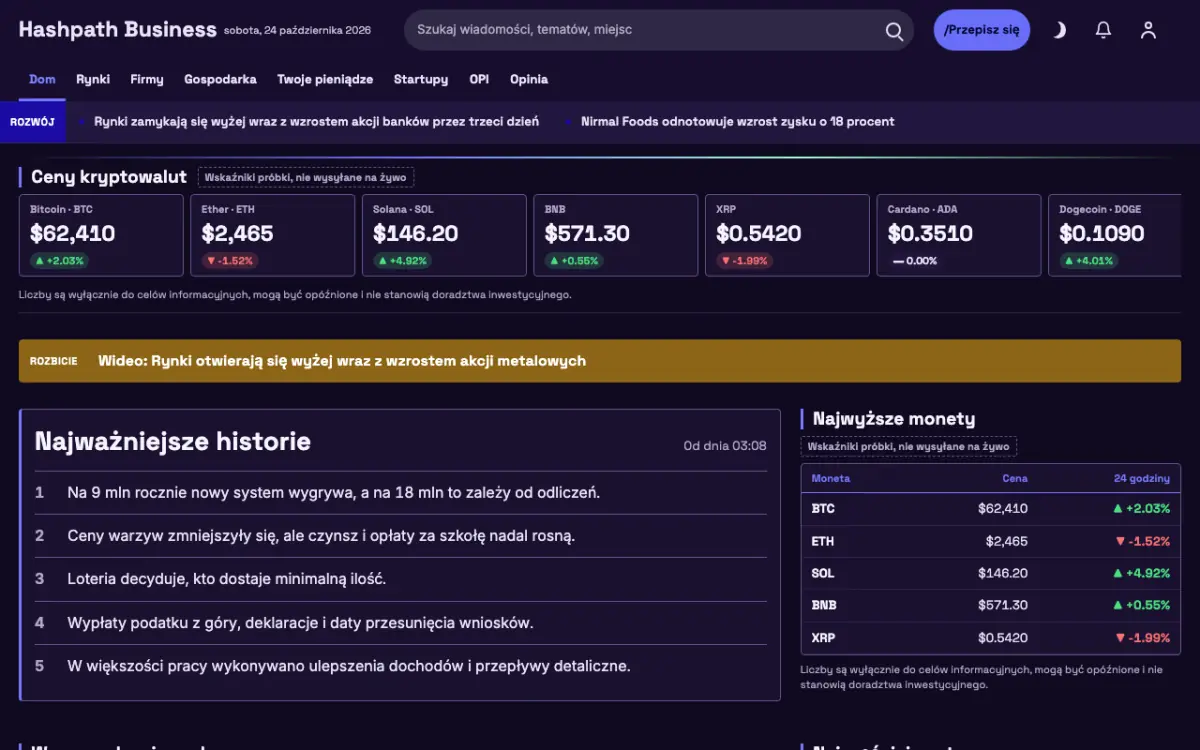
Task: Read story five about retail flows
Action: (349, 666)
